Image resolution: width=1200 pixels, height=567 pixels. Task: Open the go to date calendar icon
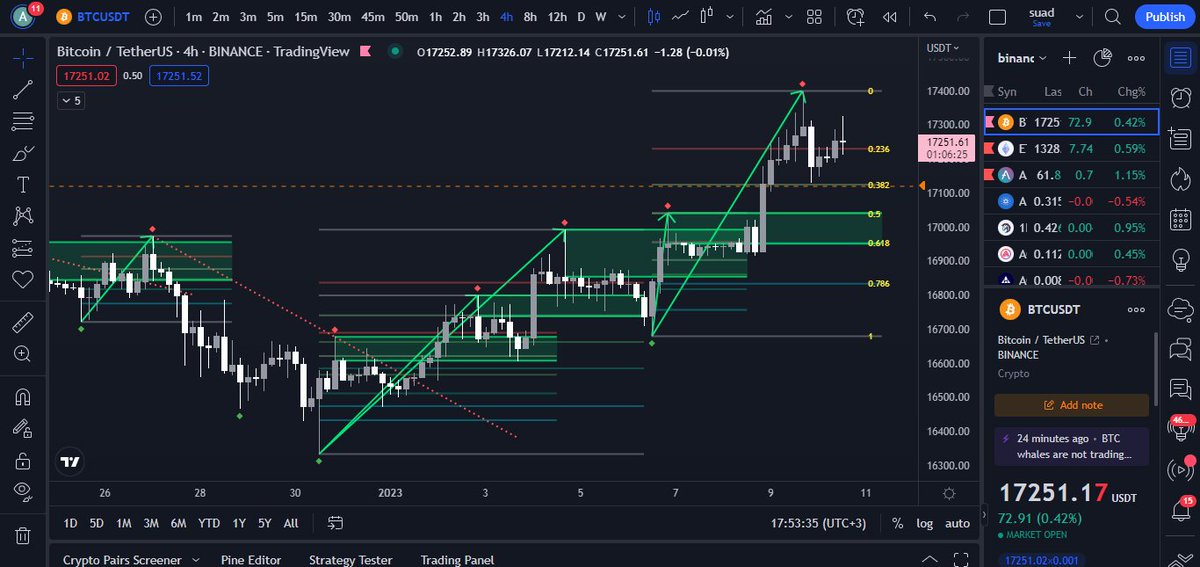click(335, 523)
